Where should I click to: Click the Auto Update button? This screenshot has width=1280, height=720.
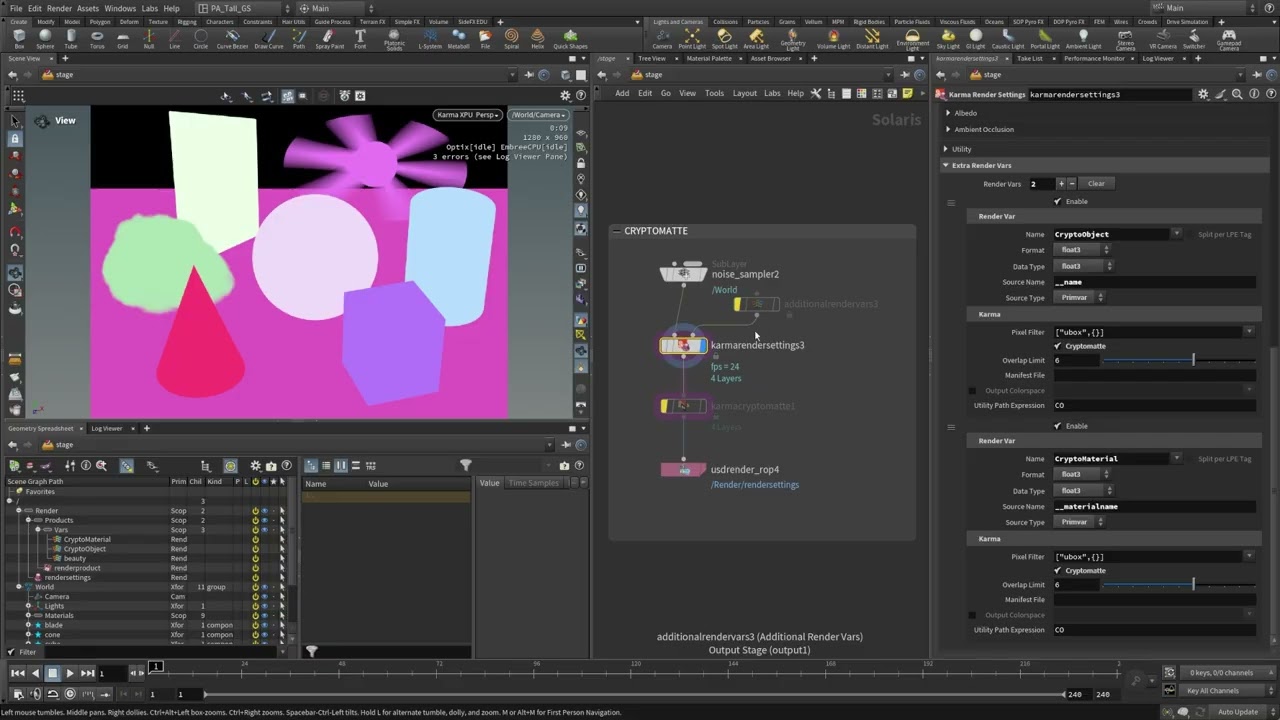pos(1238,712)
